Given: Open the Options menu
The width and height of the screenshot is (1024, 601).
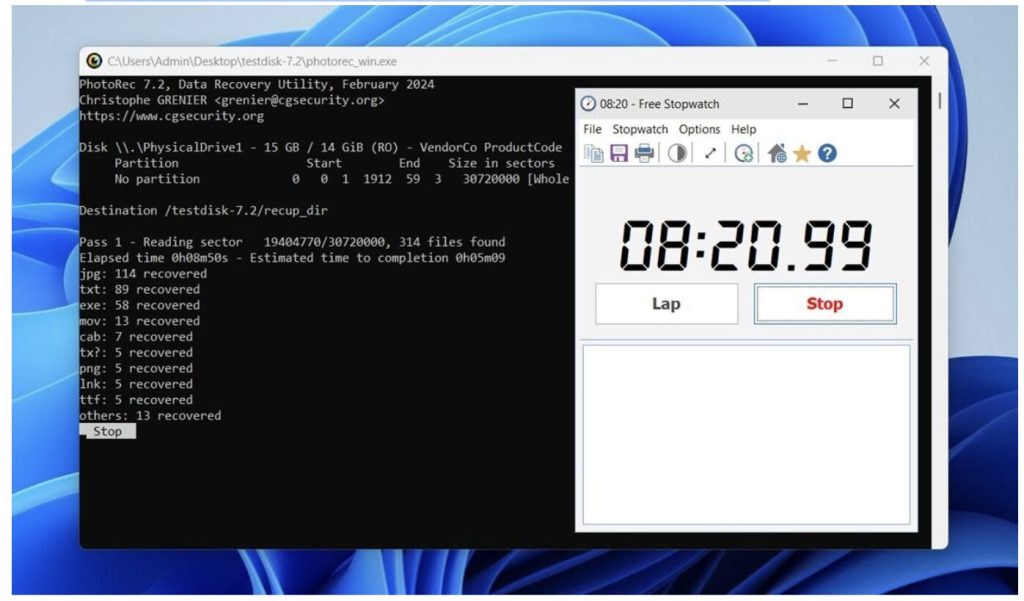Looking at the screenshot, I should 699,129.
